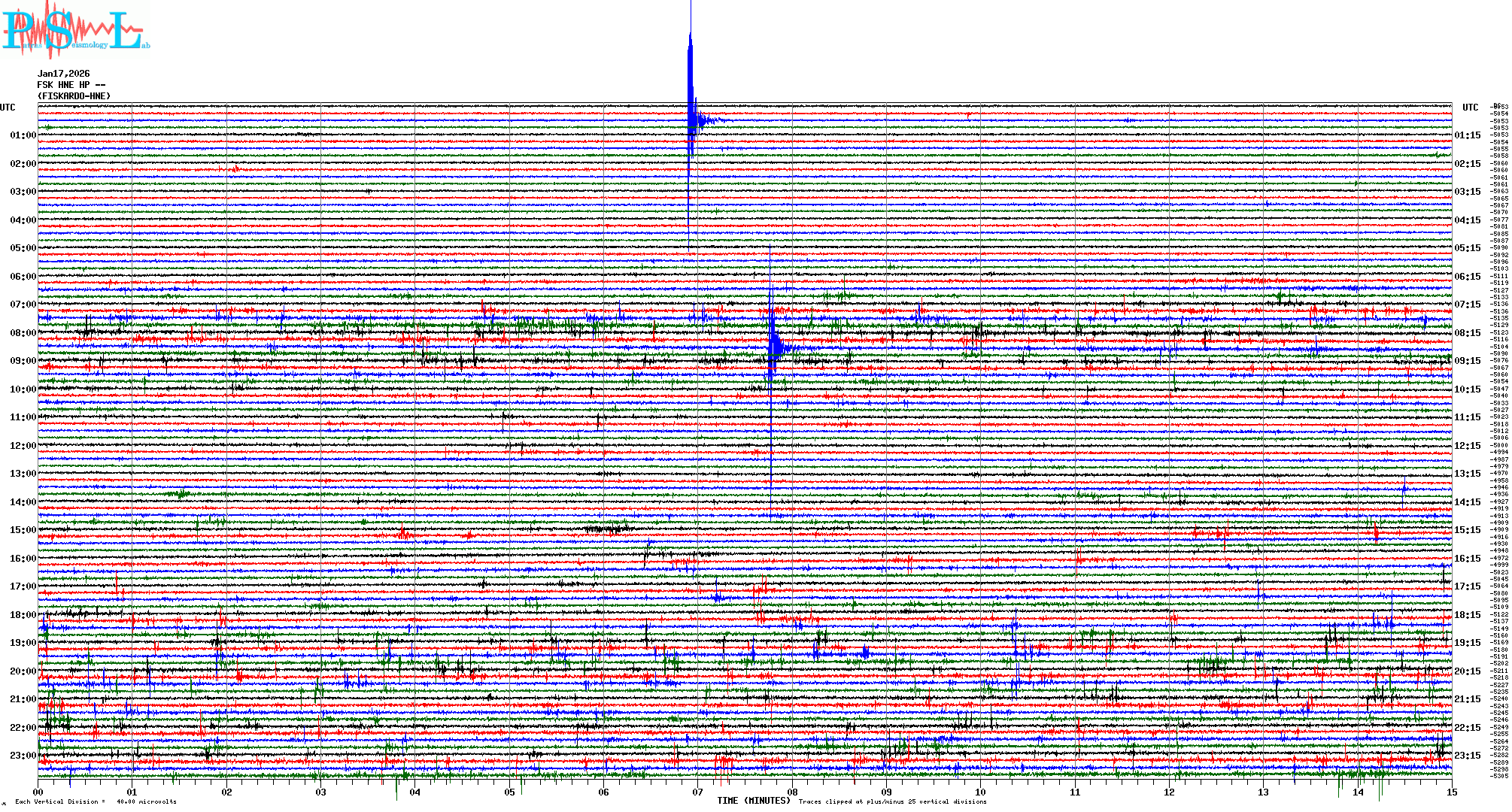The image size is (1512, 812).
Task: Click the FSK HNE HP station text
Action: pos(71,85)
